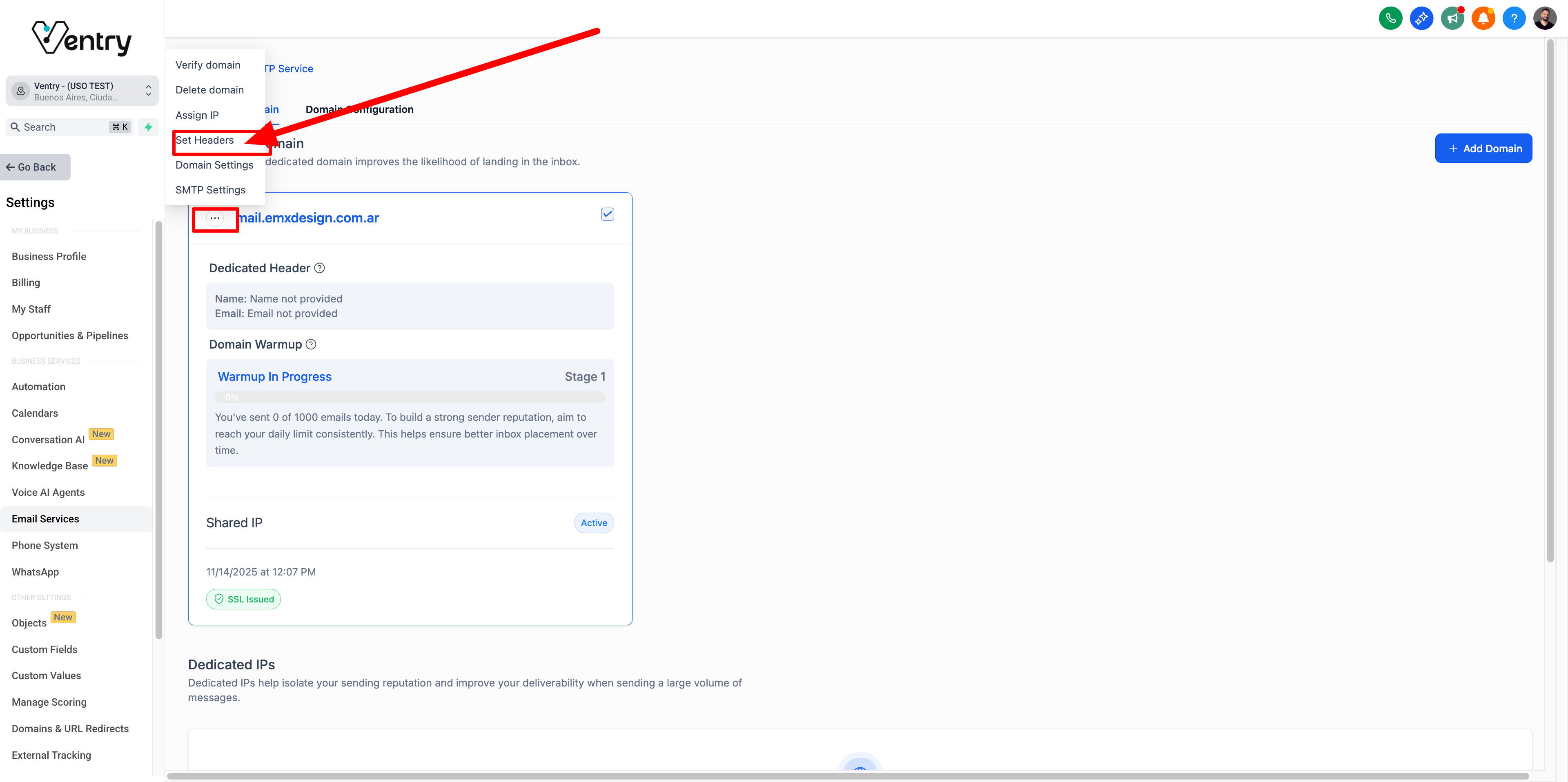Image resolution: width=1568 pixels, height=782 pixels.
Task: Open the megaphone announcements icon
Action: click(1452, 18)
